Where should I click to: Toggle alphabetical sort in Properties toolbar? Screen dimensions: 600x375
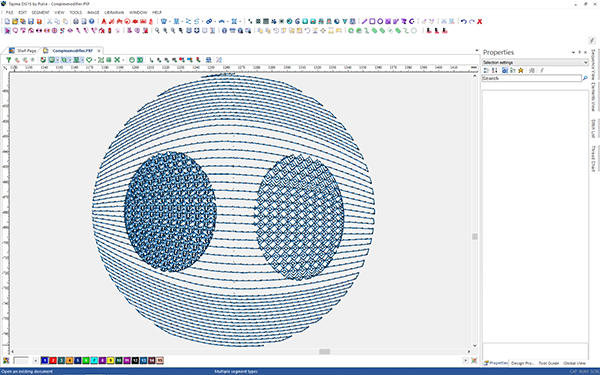tap(494, 70)
